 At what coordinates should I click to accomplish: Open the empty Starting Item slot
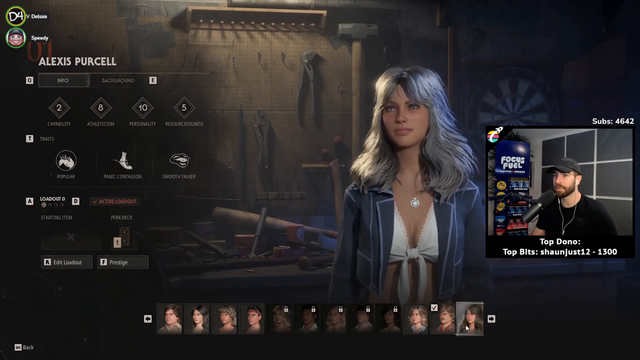[71, 237]
